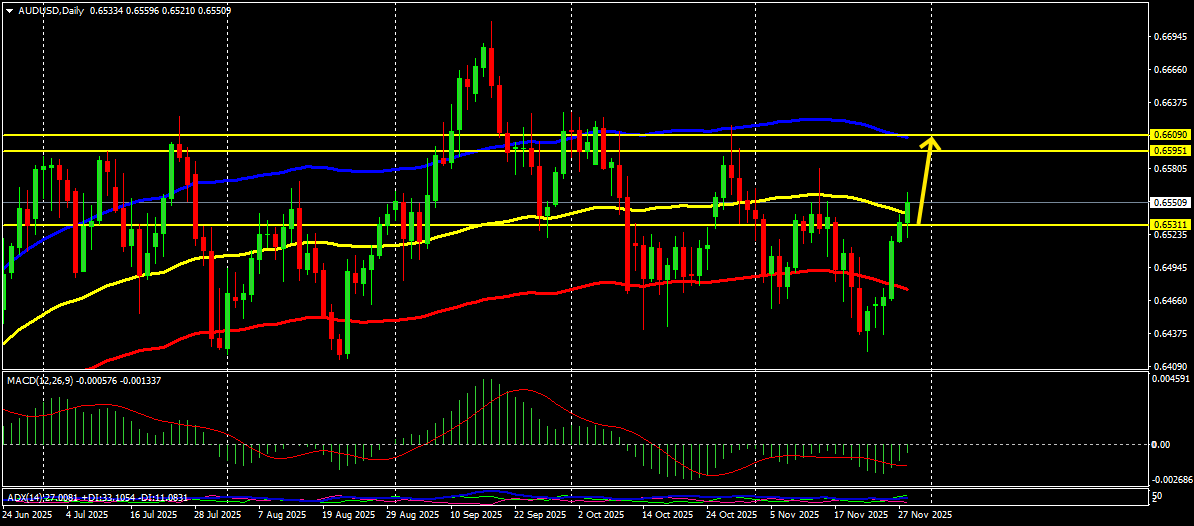Click the 2 Oct 2025 date label

point(599,515)
